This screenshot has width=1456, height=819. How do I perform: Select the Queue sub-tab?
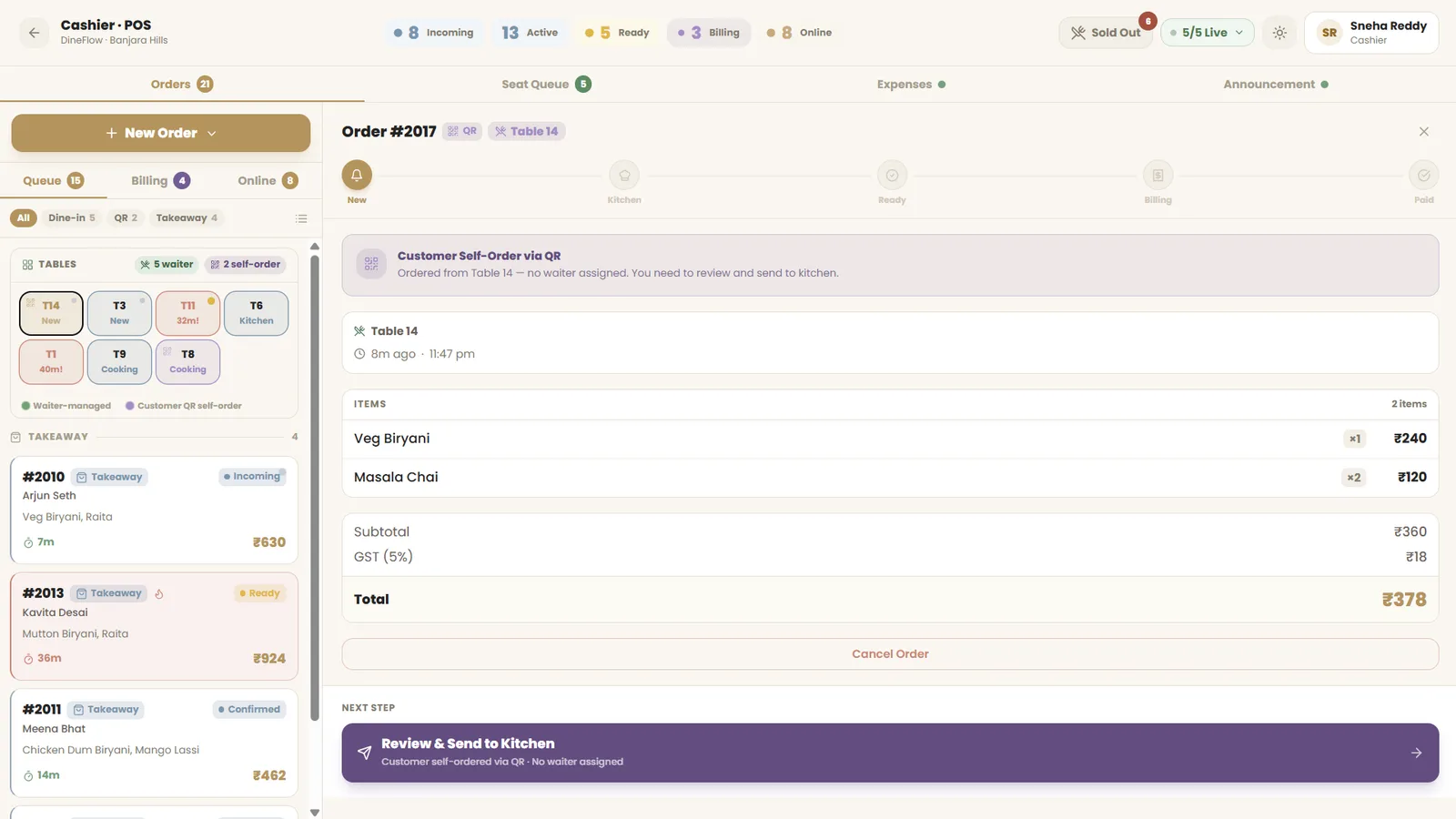[53, 180]
